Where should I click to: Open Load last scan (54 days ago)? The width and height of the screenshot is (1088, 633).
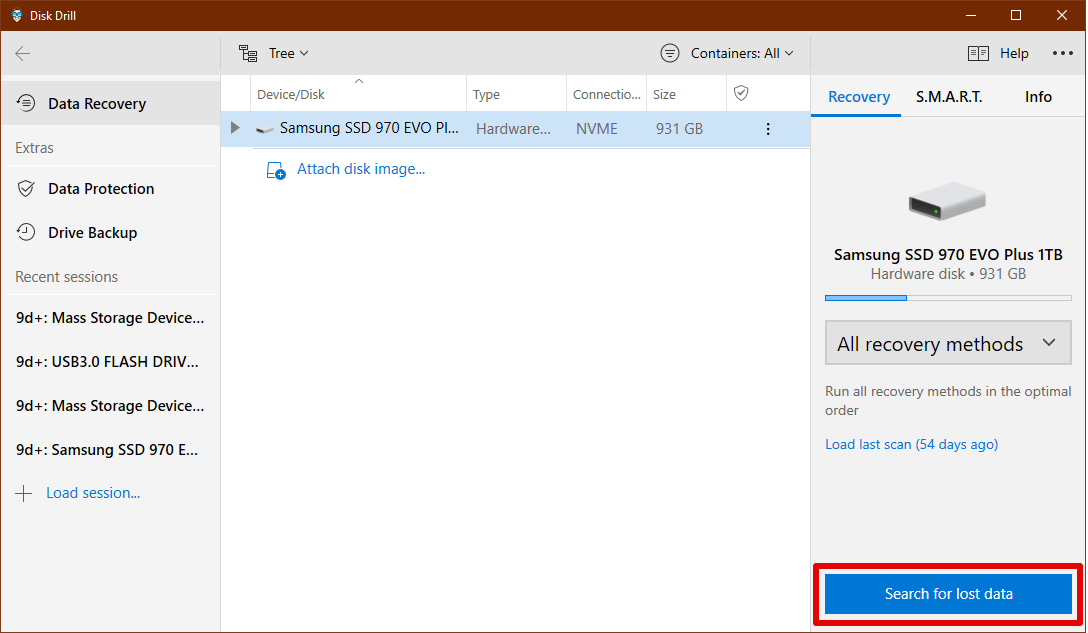point(911,444)
